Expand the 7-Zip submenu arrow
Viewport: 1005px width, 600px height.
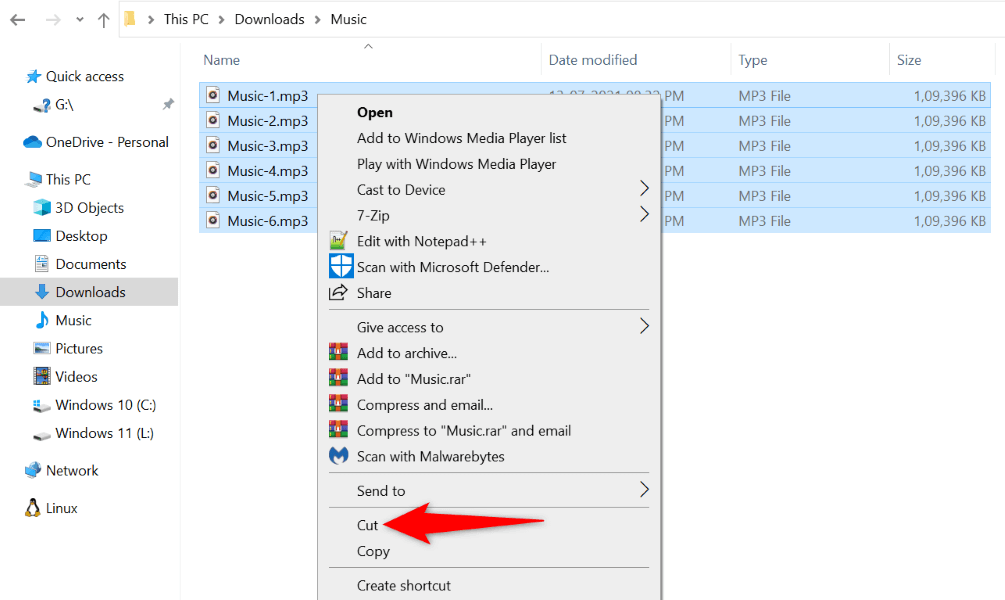pos(644,215)
